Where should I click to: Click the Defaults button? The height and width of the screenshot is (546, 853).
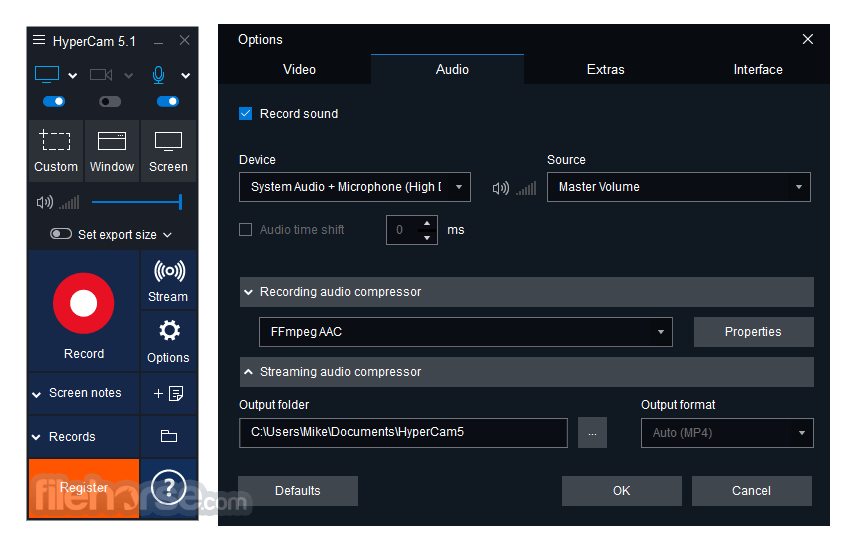point(298,491)
